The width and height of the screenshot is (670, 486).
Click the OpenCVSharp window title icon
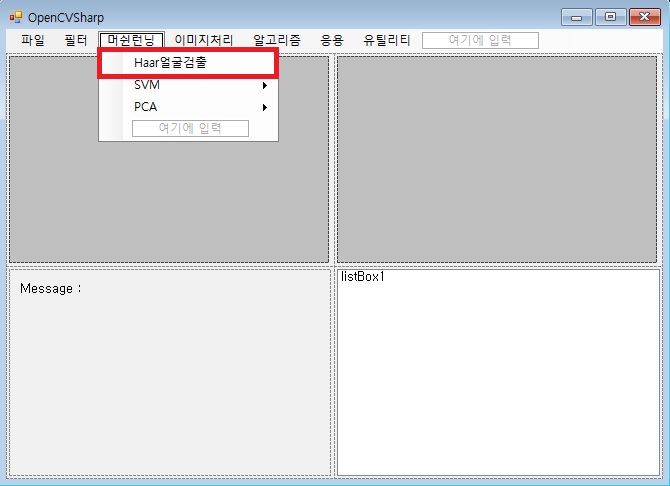pyautogui.click(x=15, y=17)
